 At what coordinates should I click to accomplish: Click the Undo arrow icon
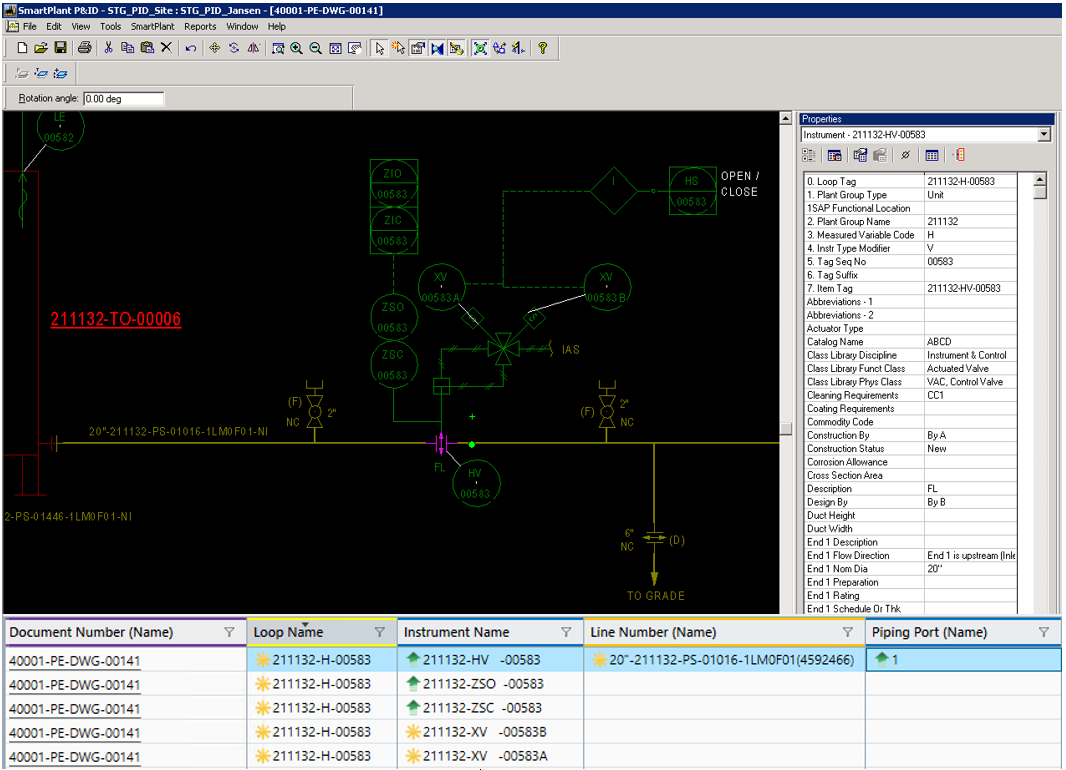(190, 47)
